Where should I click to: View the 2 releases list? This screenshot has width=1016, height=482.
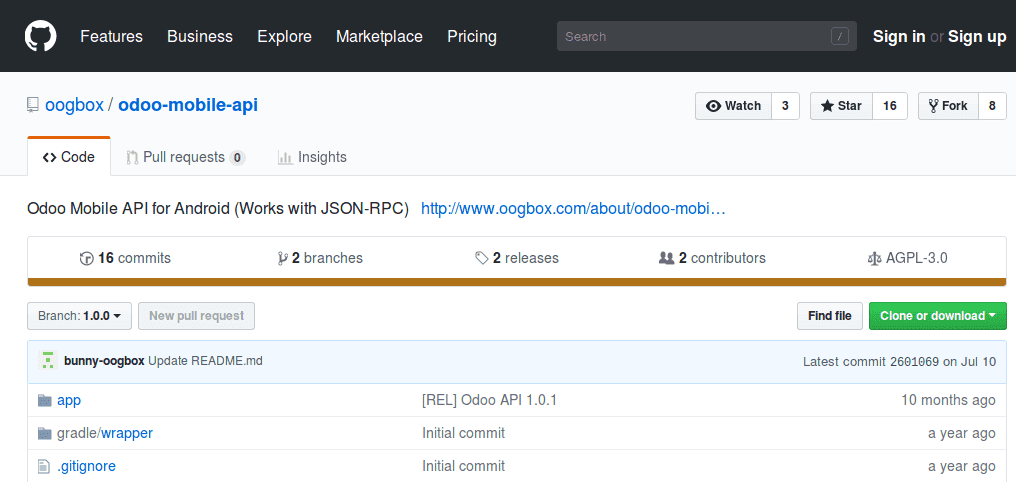click(516, 258)
